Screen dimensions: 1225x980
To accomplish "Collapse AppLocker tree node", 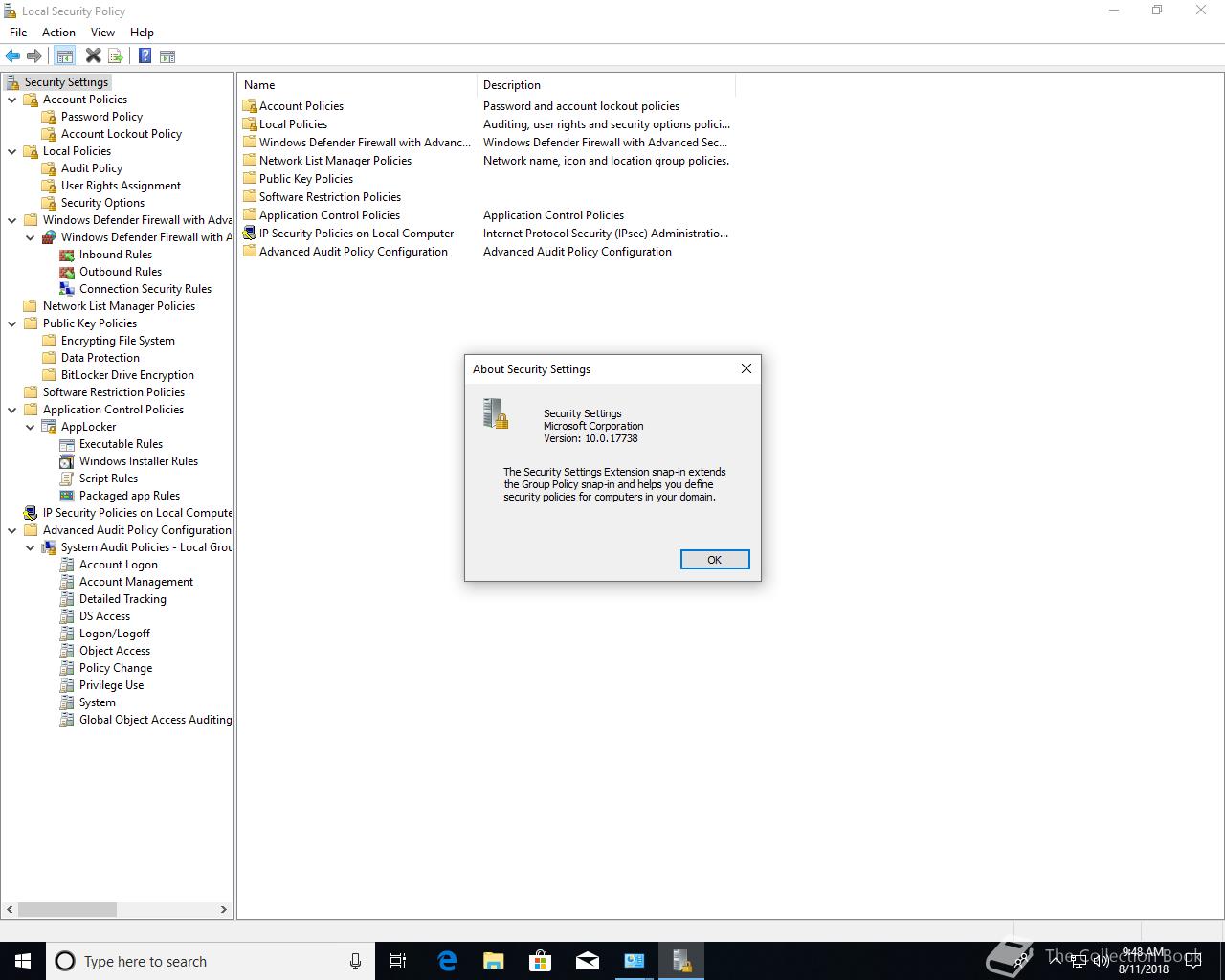I will (31, 427).
